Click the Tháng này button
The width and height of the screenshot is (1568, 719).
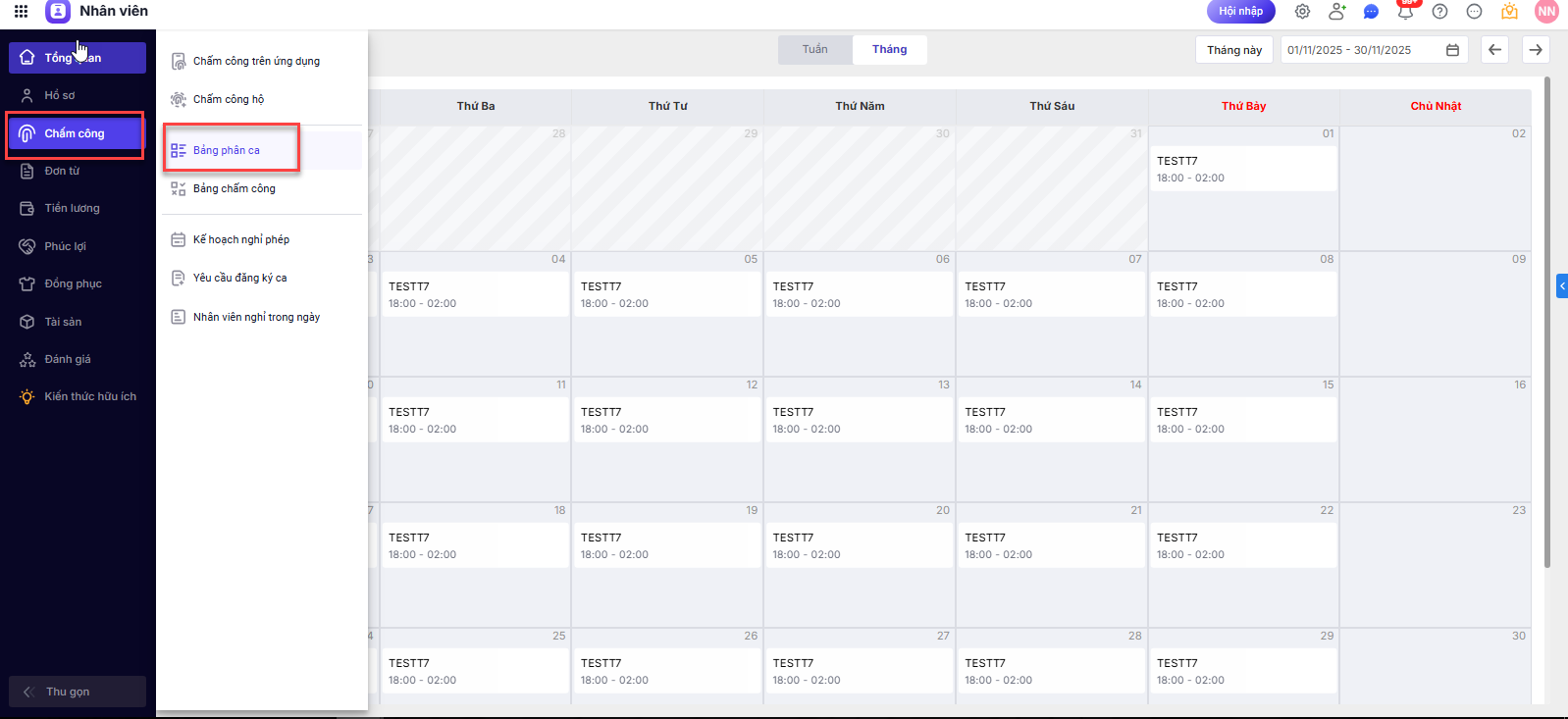(1233, 50)
